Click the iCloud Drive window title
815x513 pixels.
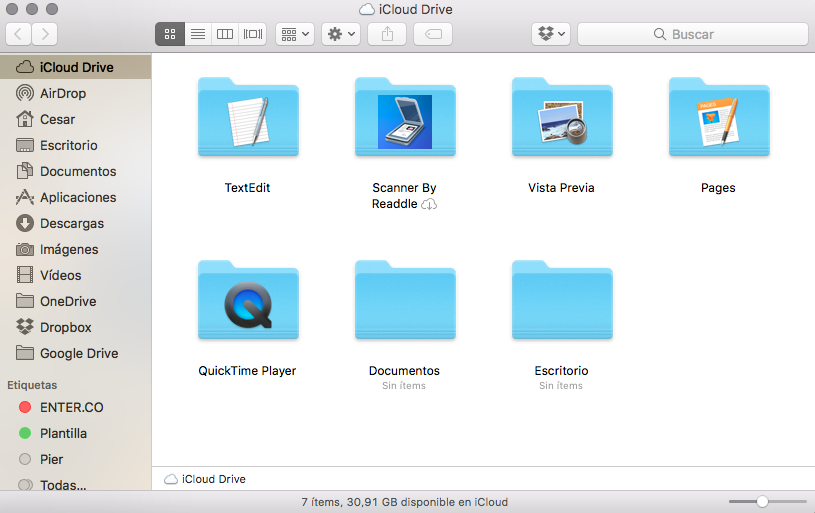(406, 9)
